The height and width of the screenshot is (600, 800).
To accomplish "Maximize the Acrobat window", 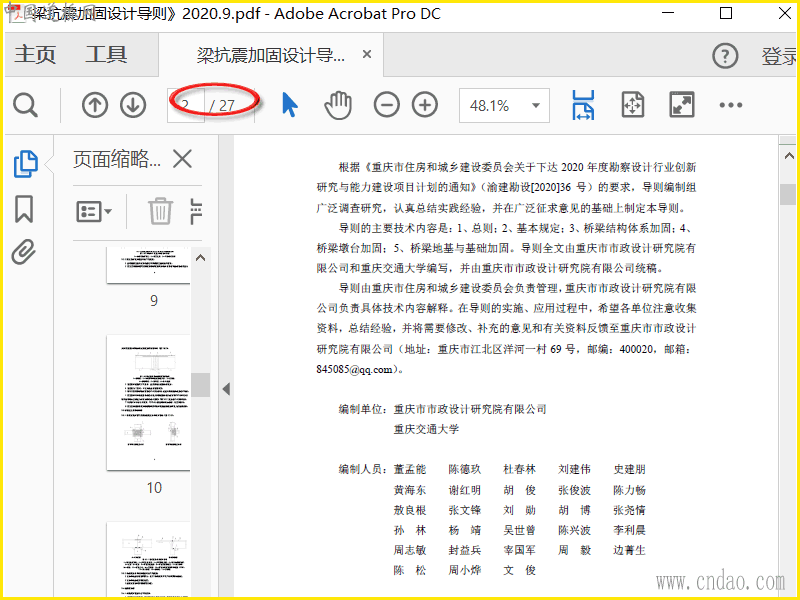I will pyautogui.click(x=726, y=13).
